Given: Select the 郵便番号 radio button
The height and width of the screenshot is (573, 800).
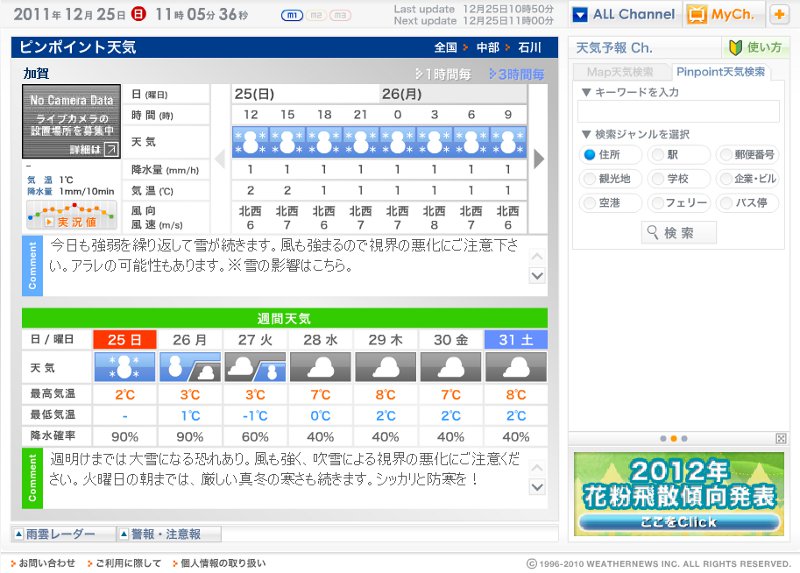Looking at the screenshot, I should [x=725, y=155].
